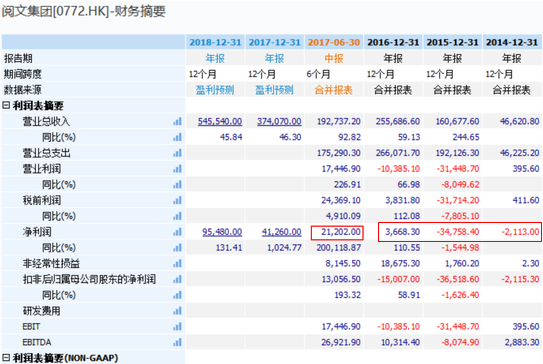
Task: Click net profit value 21,202.00
Action: (x=341, y=232)
